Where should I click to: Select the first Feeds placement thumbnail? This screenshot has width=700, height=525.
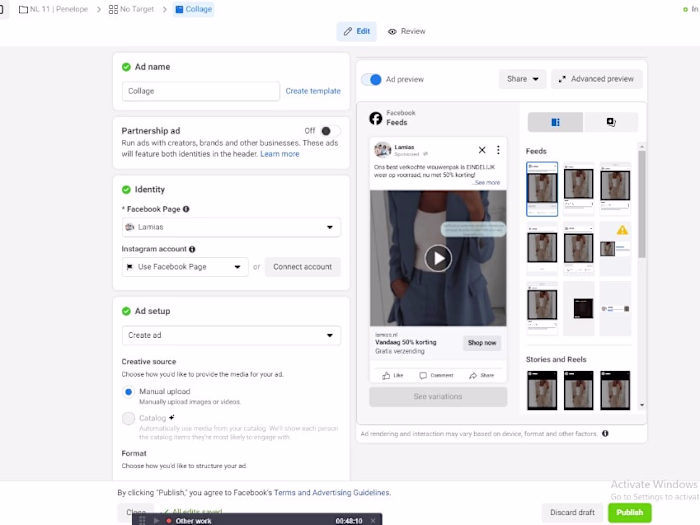[x=542, y=189]
